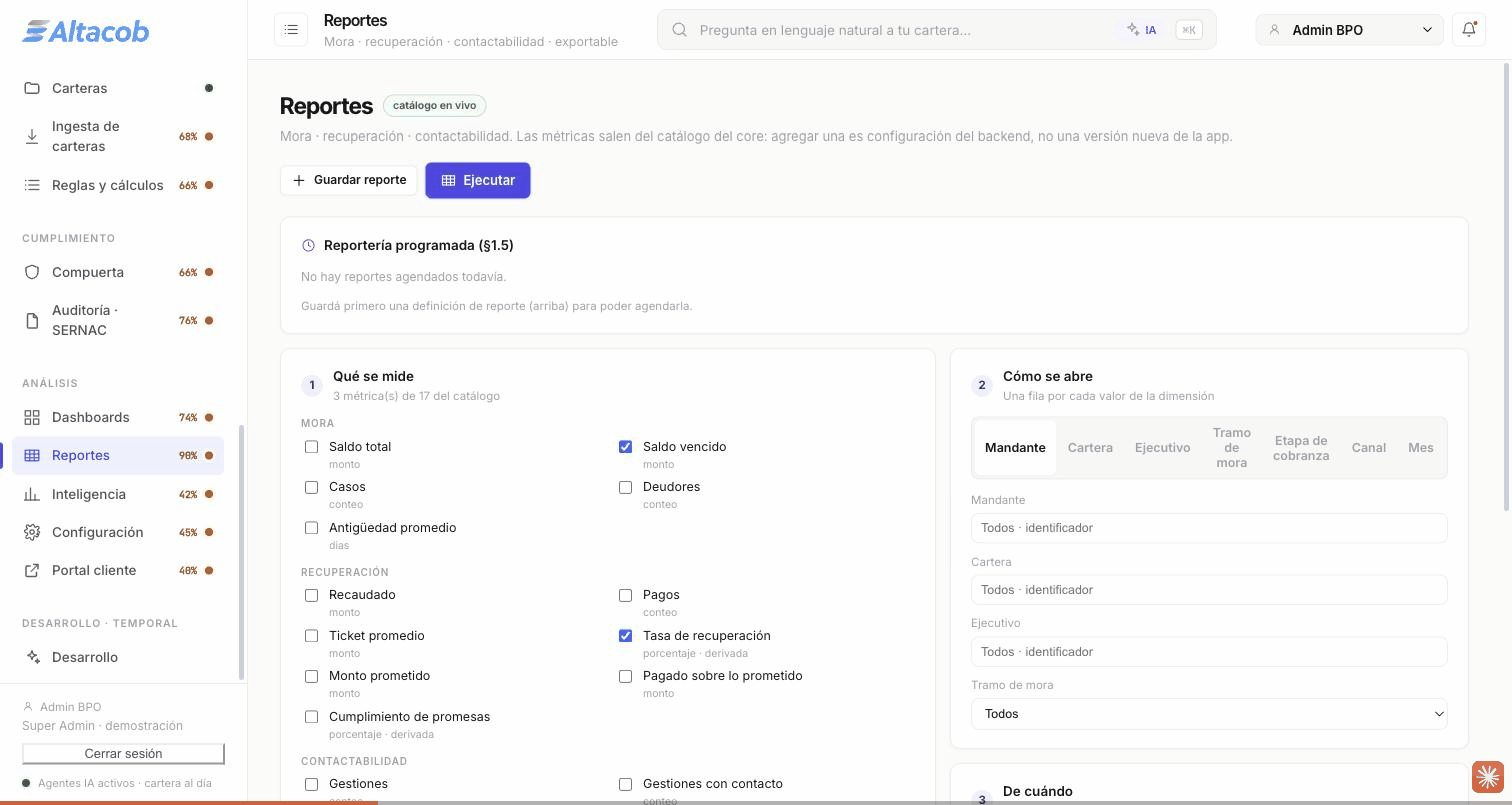Open the Admin BPO account dropdown

pos(1349,30)
